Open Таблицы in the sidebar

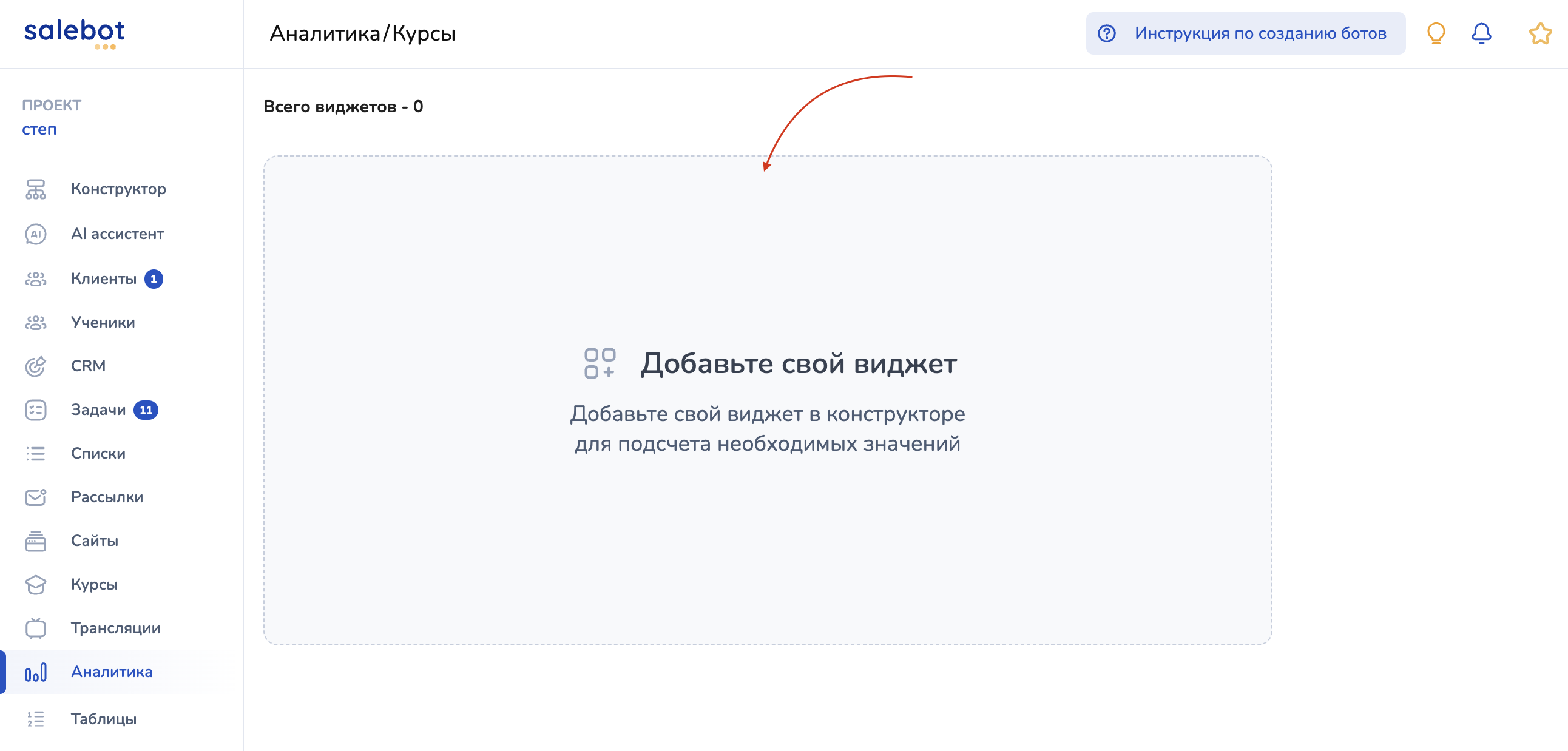pyautogui.click(x=104, y=719)
